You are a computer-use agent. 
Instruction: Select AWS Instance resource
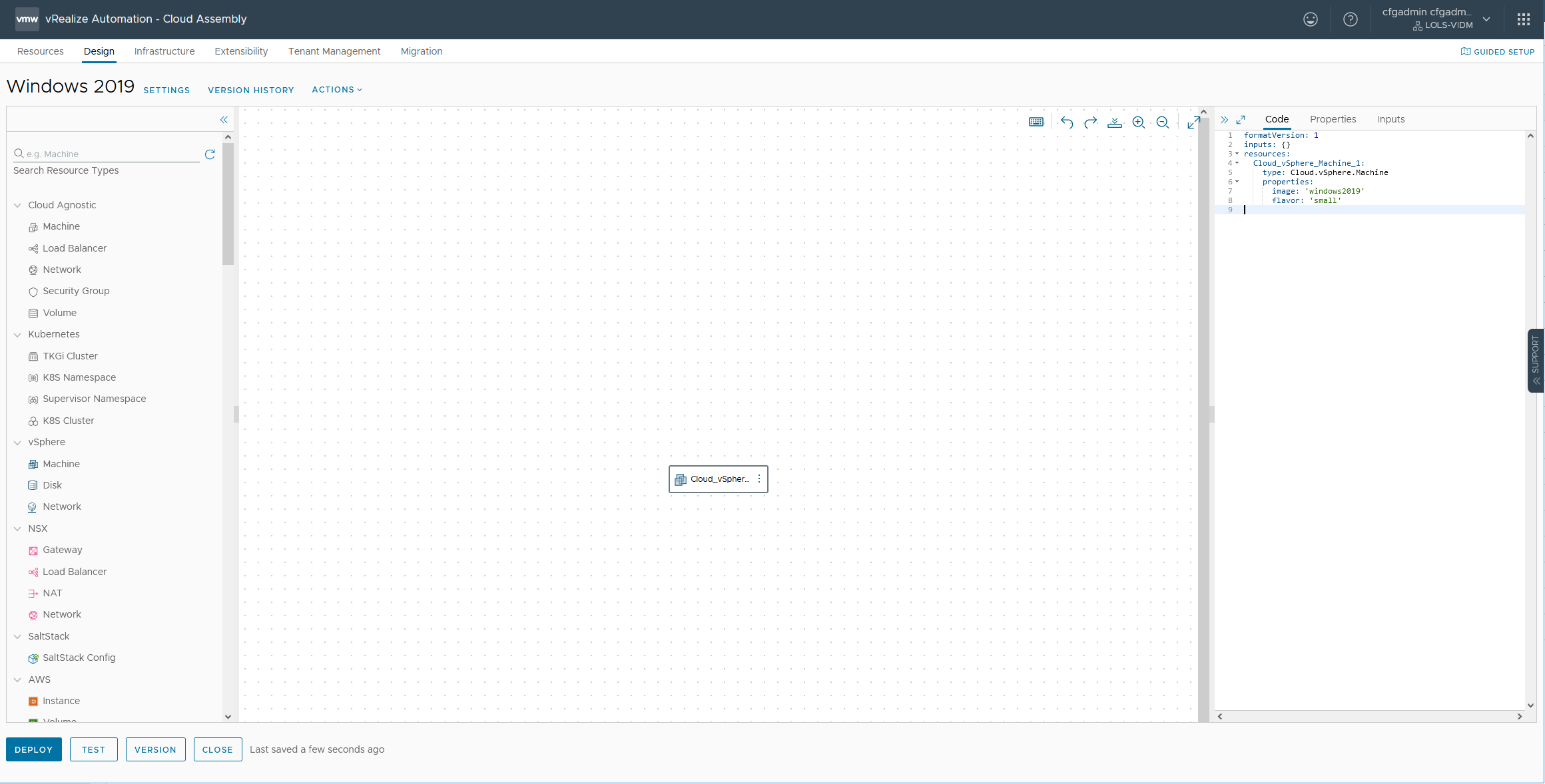[54, 701]
